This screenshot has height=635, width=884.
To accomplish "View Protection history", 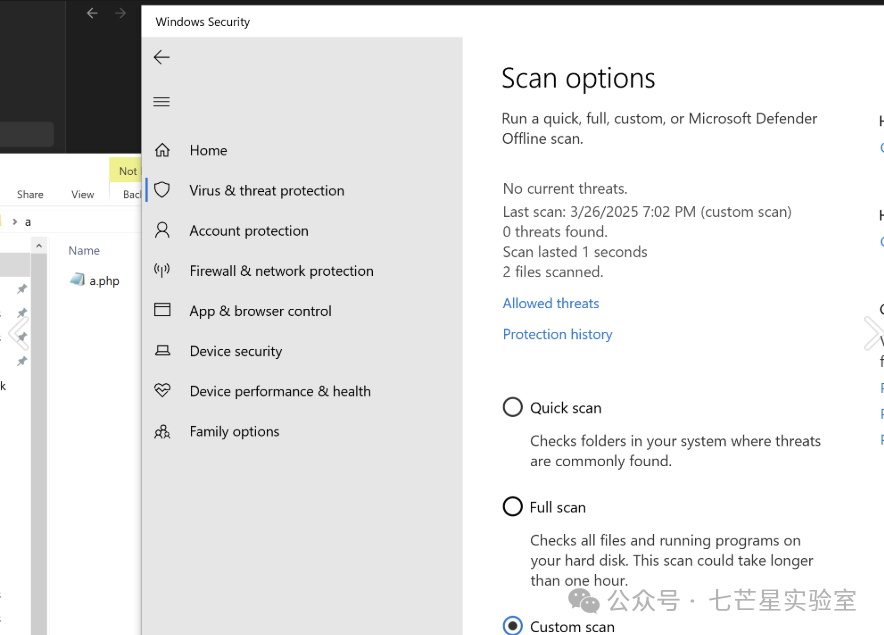I will point(557,334).
